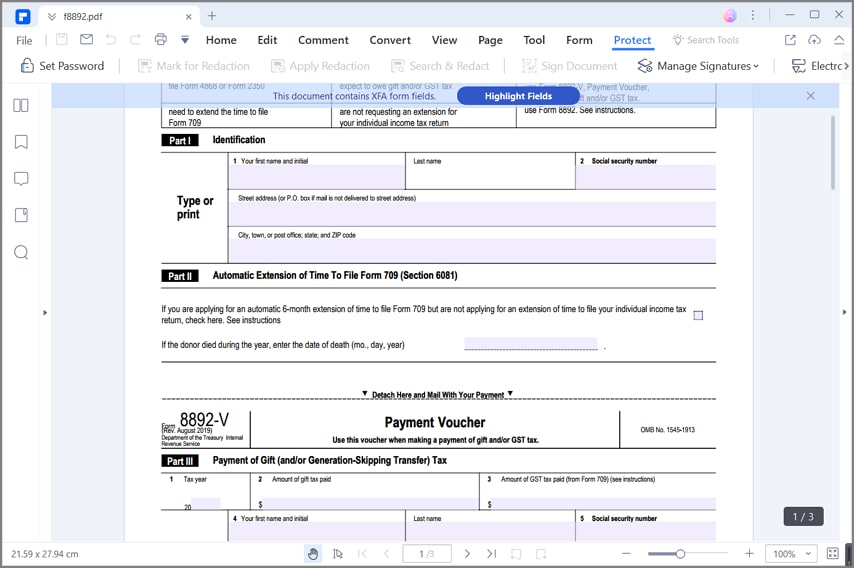Screen dimensions: 854x568
Task: Click the Amount of gift tax paid field
Action: 370,503
